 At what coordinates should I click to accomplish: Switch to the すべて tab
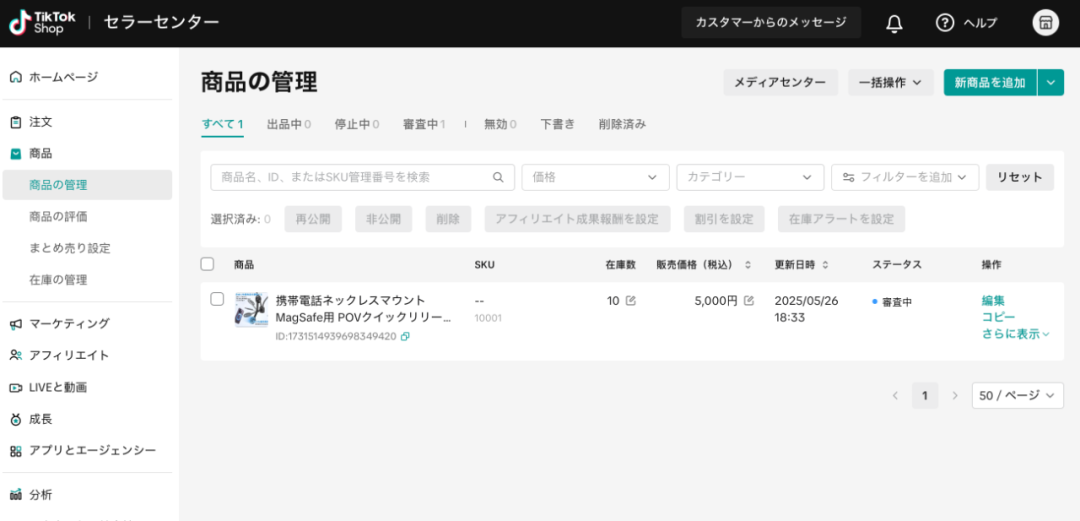point(222,125)
